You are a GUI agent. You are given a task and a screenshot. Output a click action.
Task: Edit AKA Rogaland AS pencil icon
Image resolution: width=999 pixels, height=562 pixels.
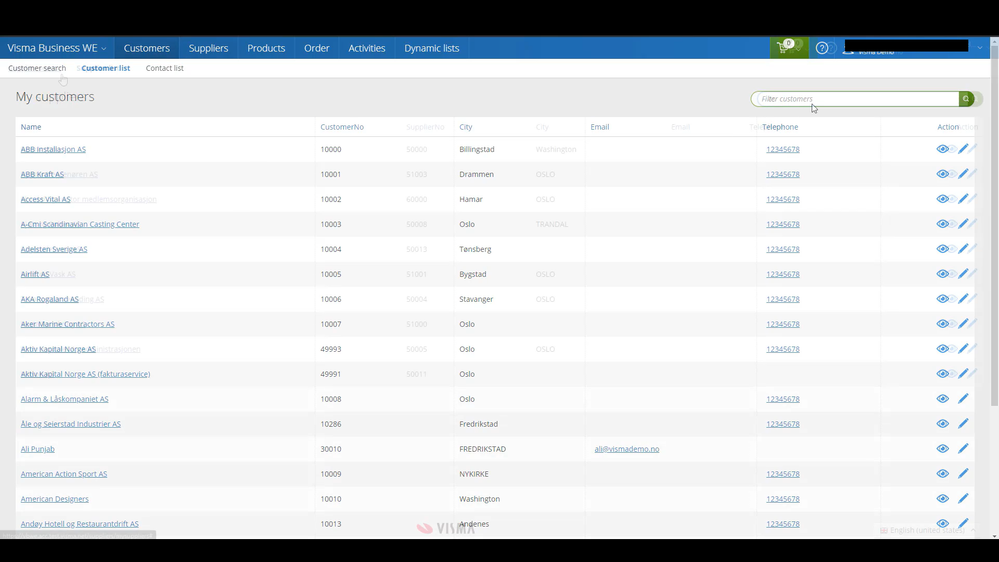pos(963,299)
